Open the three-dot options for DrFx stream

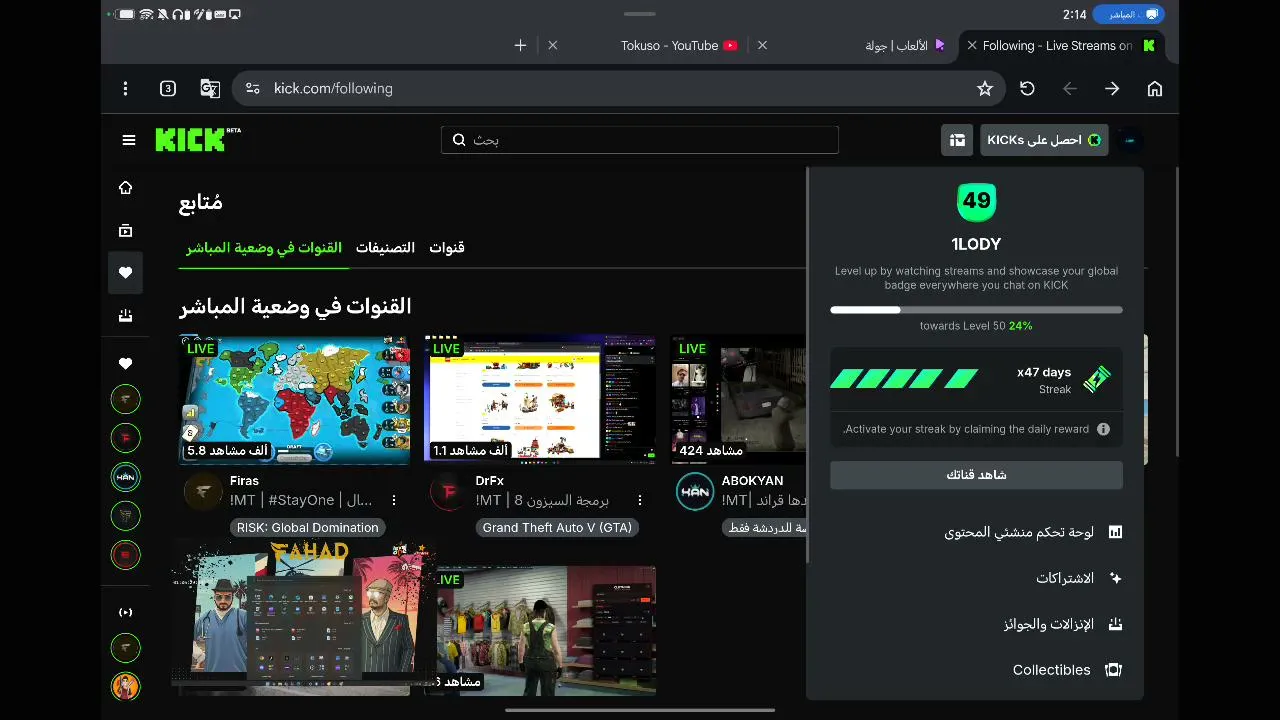pos(640,500)
